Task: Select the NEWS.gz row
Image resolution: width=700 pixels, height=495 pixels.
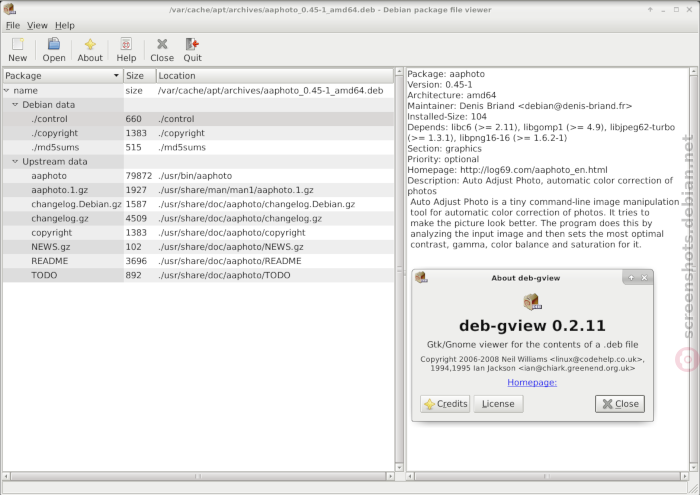Action: pos(198,247)
